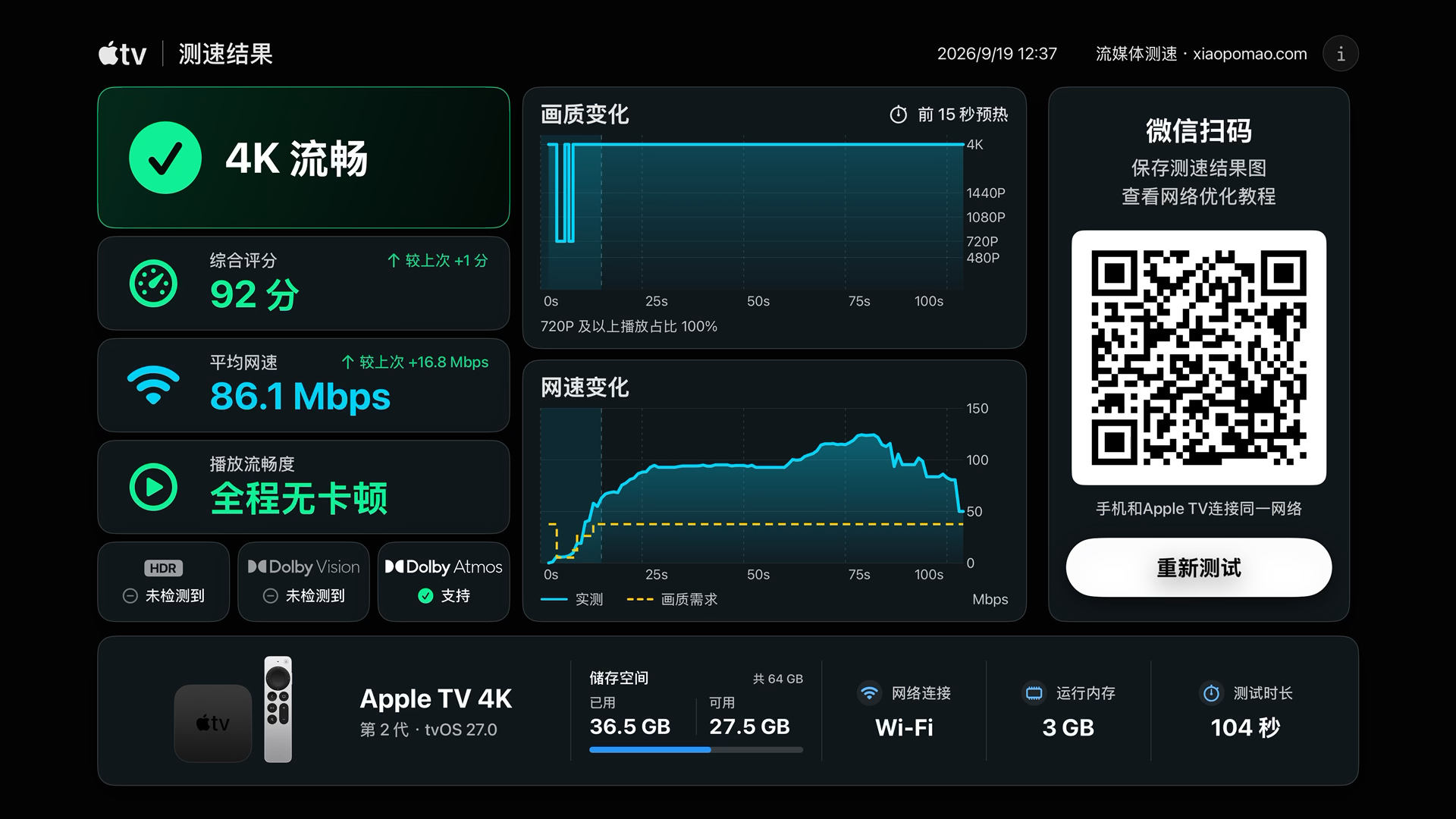1456x819 pixels.
Task: Click the Dolby Atmos logo
Action: click(444, 566)
